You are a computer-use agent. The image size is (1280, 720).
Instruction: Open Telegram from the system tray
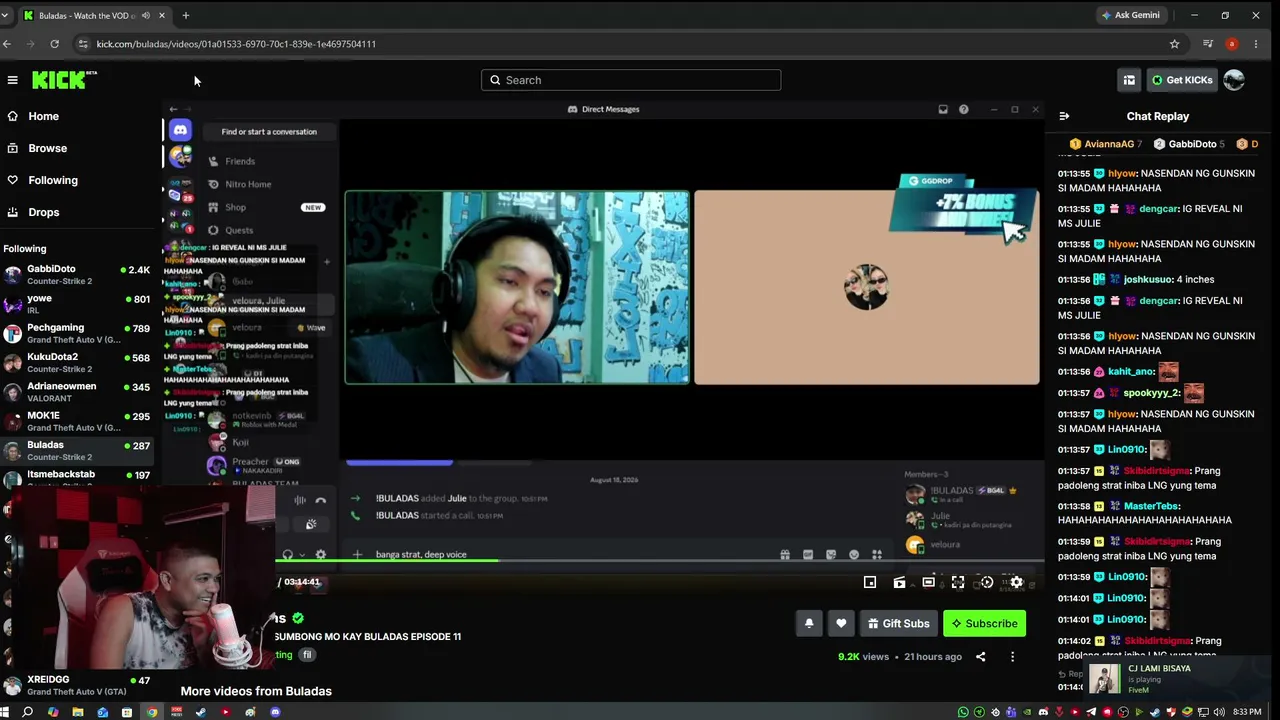pyautogui.click(x=1091, y=712)
